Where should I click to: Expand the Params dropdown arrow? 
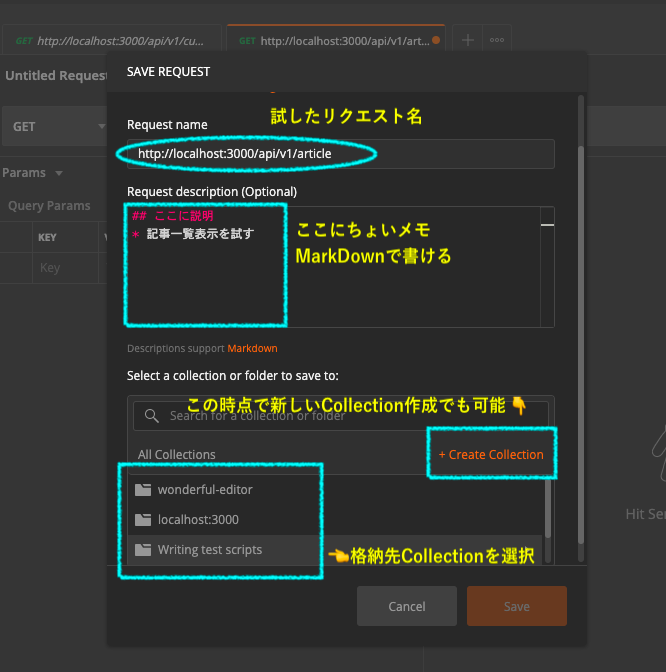pos(59,173)
